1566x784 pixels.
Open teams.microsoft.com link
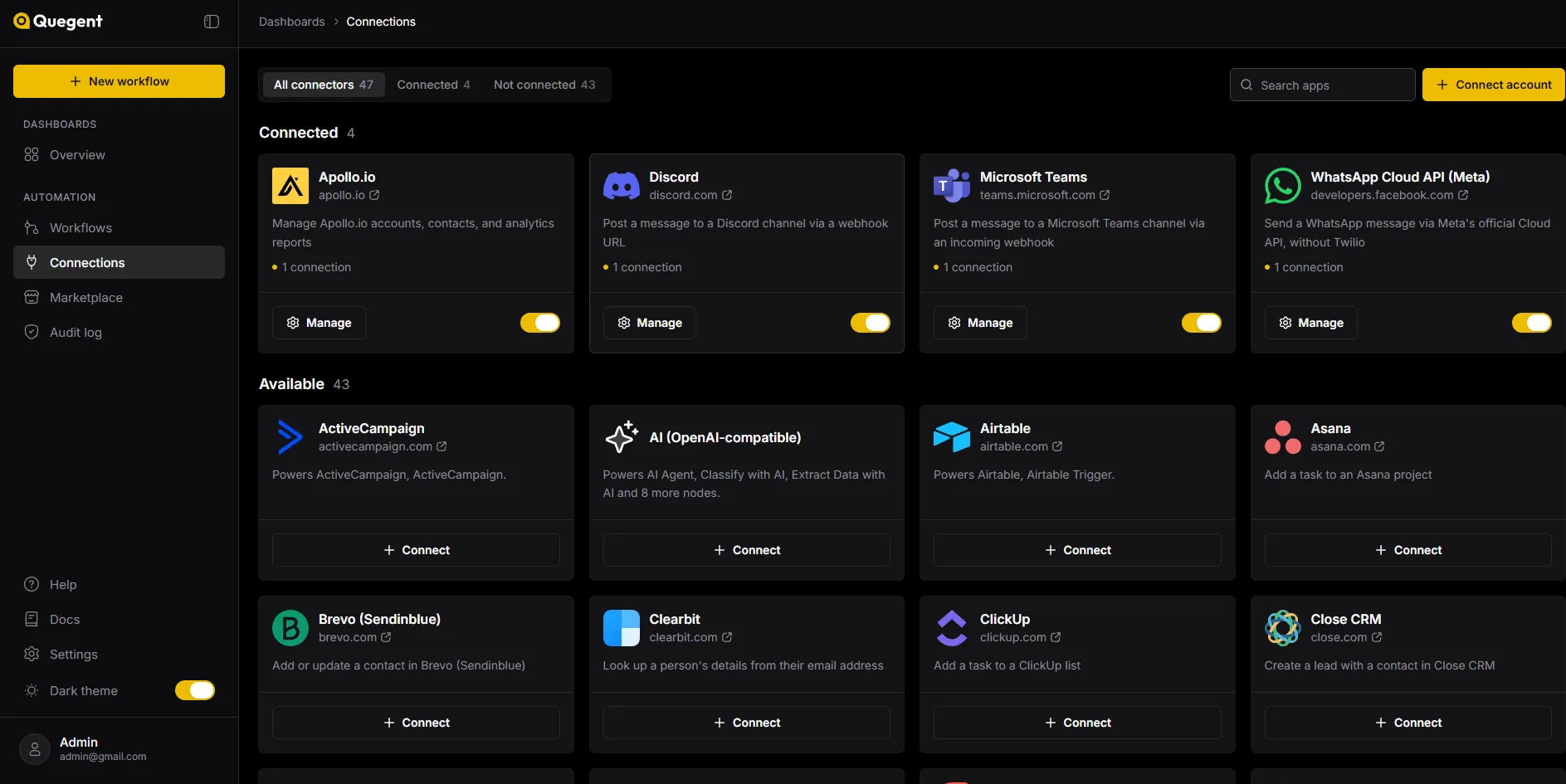click(x=1044, y=195)
